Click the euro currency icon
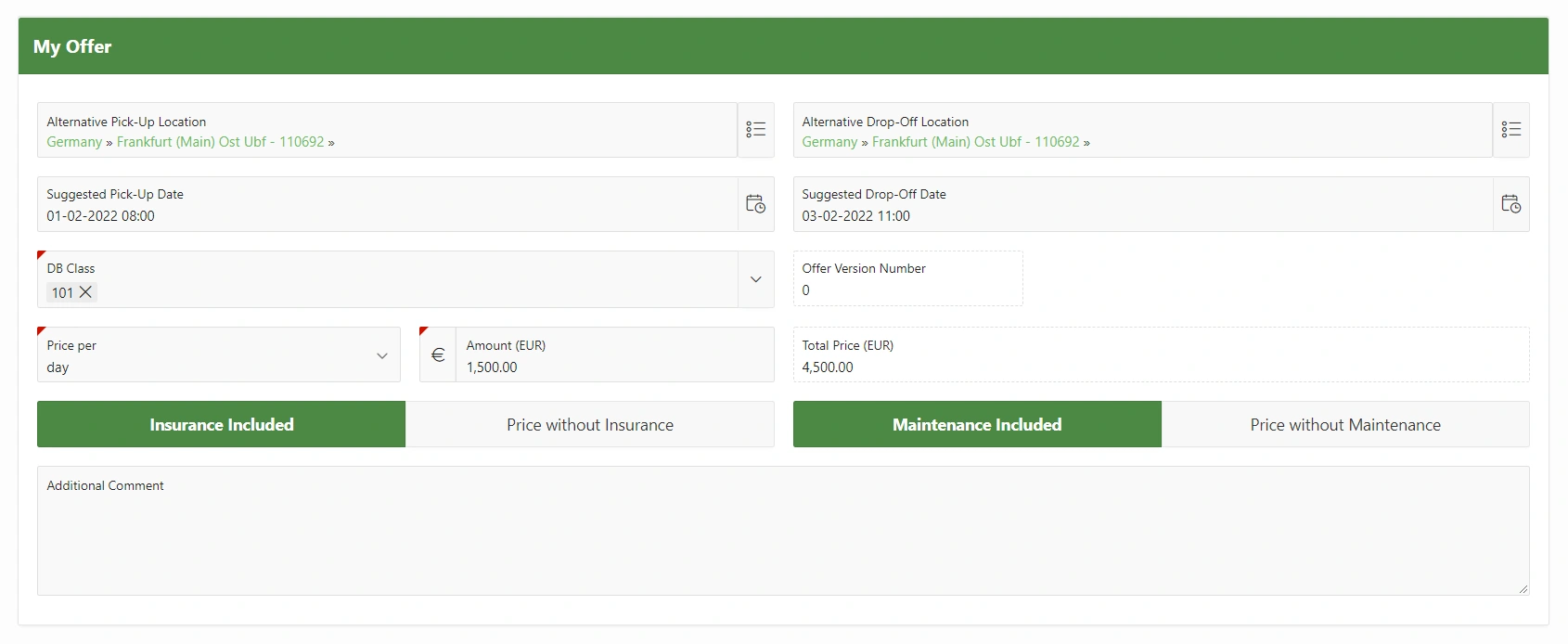This screenshot has width=1568, height=644. pyautogui.click(x=438, y=354)
